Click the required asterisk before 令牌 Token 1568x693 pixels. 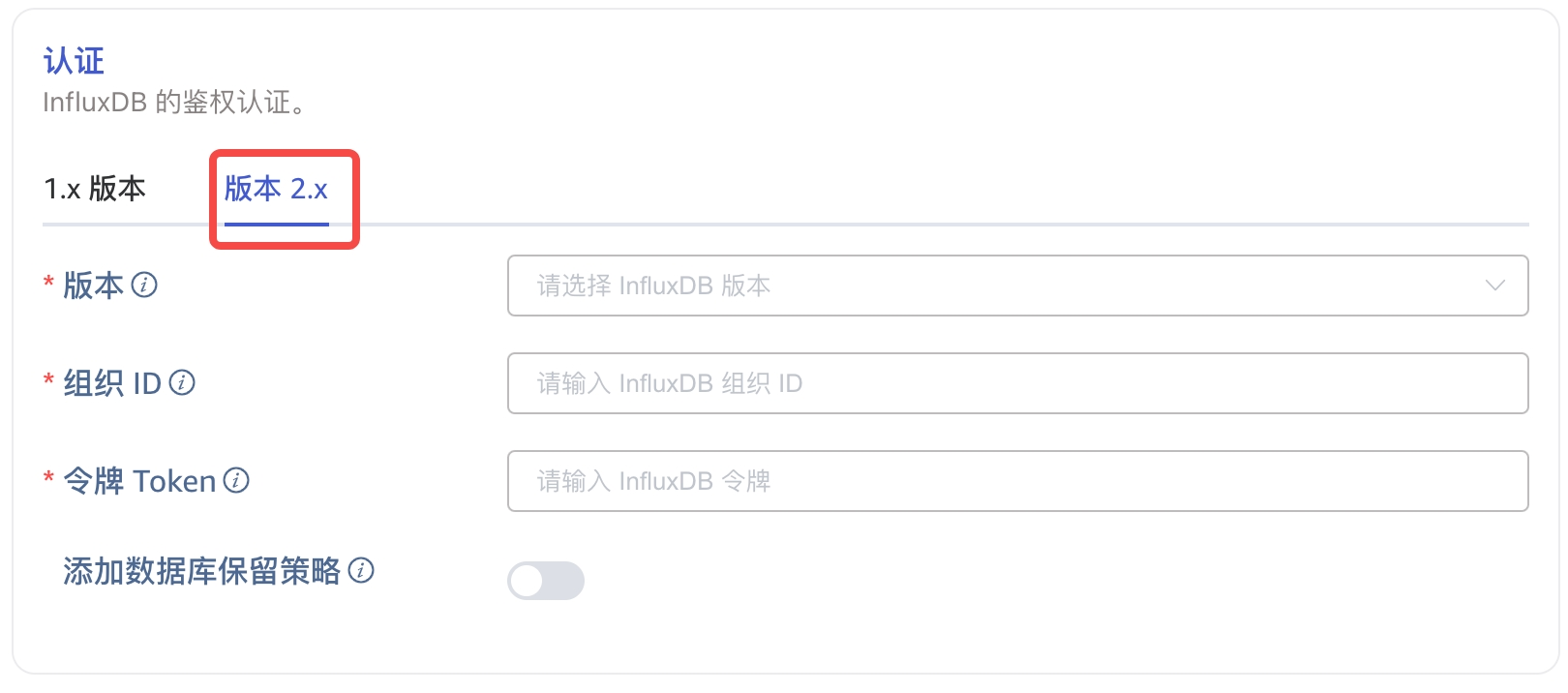click(48, 477)
